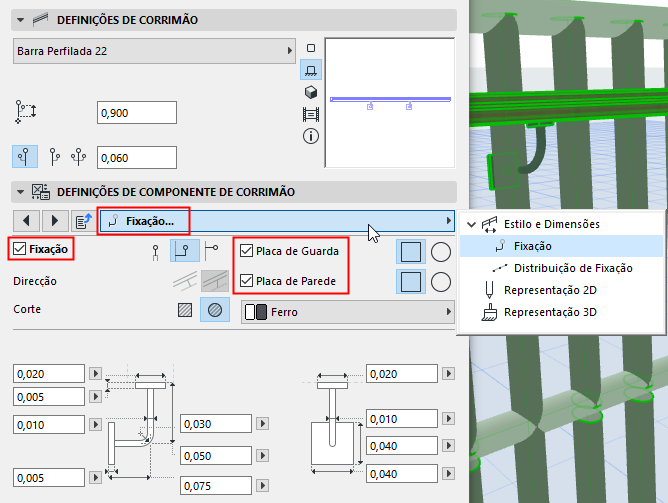
Task: Select Fixação in the popup menu
Action: (561, 246)
